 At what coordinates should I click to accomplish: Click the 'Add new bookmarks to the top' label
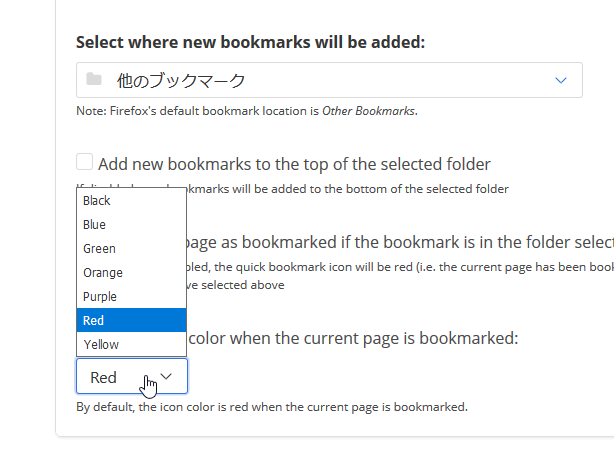coord(294,164)
